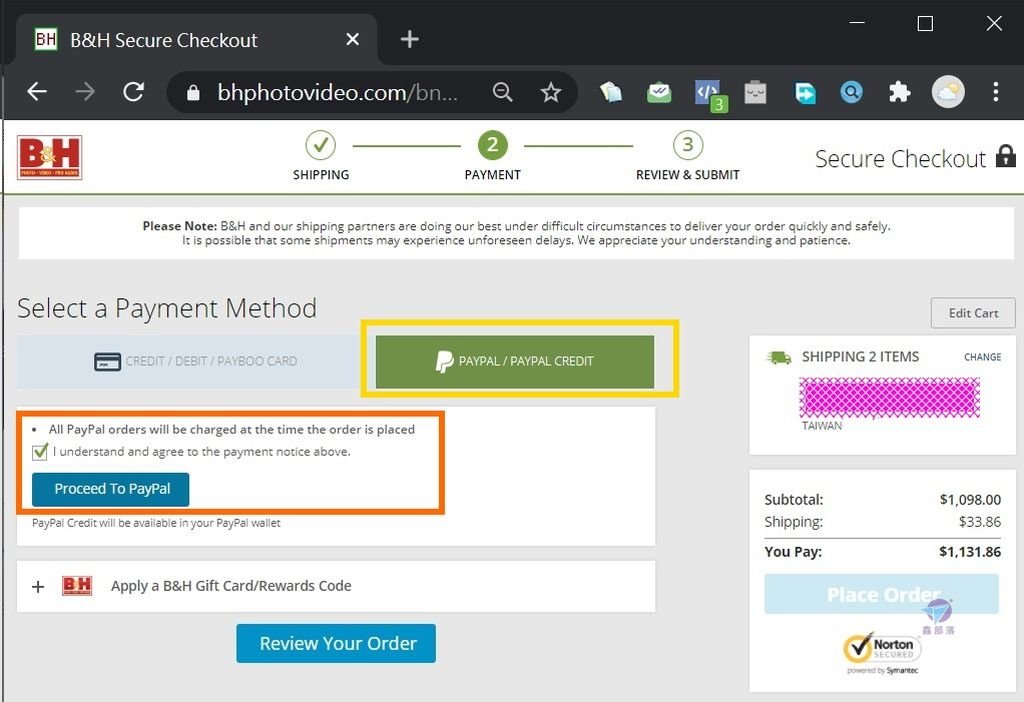Screen dimensions: 1024x702
Task: Open the Chrome three-dot menu
Action: (x=995, y=92)
